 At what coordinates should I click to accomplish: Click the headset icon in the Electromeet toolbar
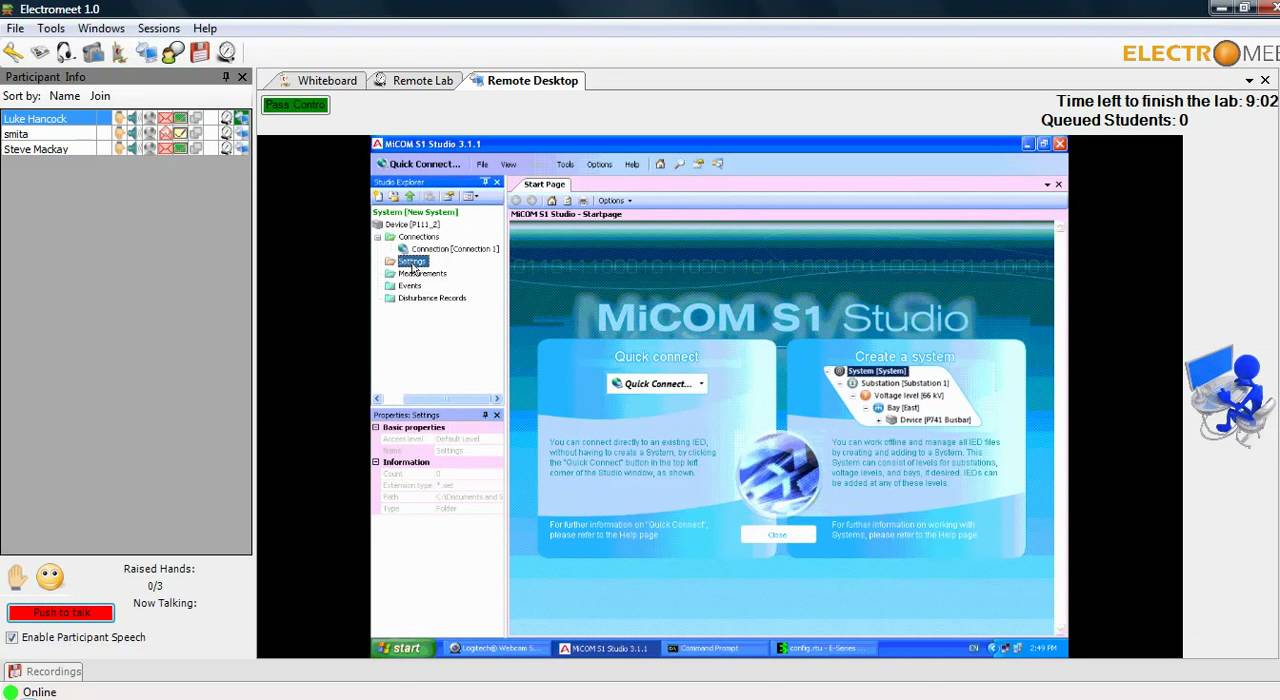(x=66, y=52)
